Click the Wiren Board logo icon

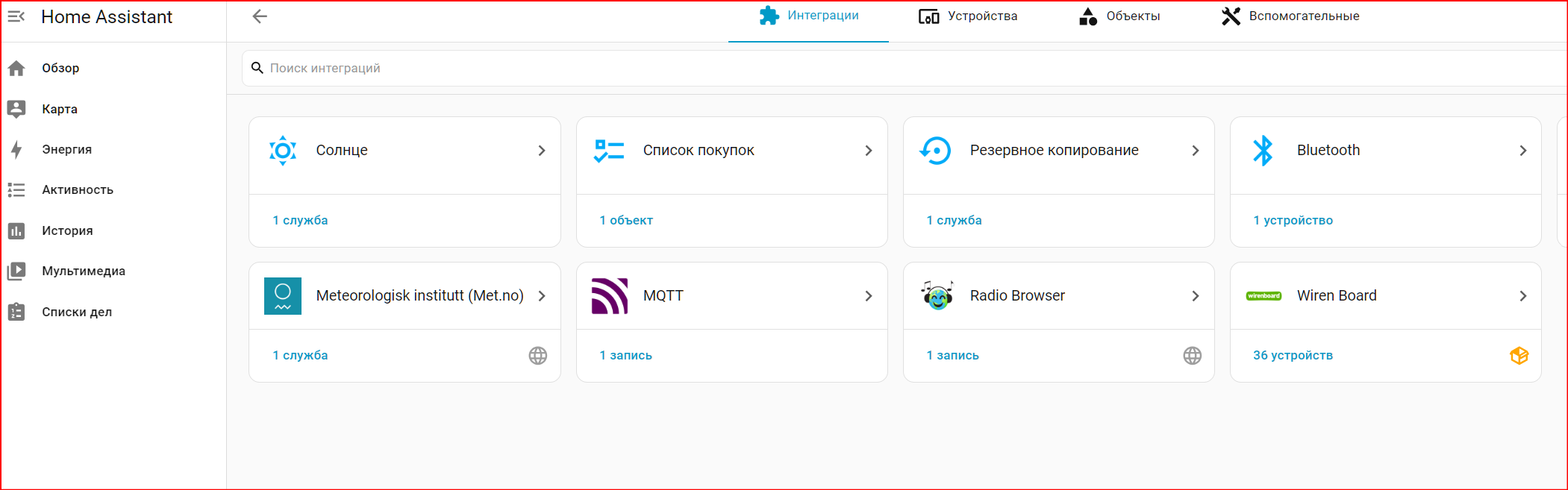[1264, 296]
